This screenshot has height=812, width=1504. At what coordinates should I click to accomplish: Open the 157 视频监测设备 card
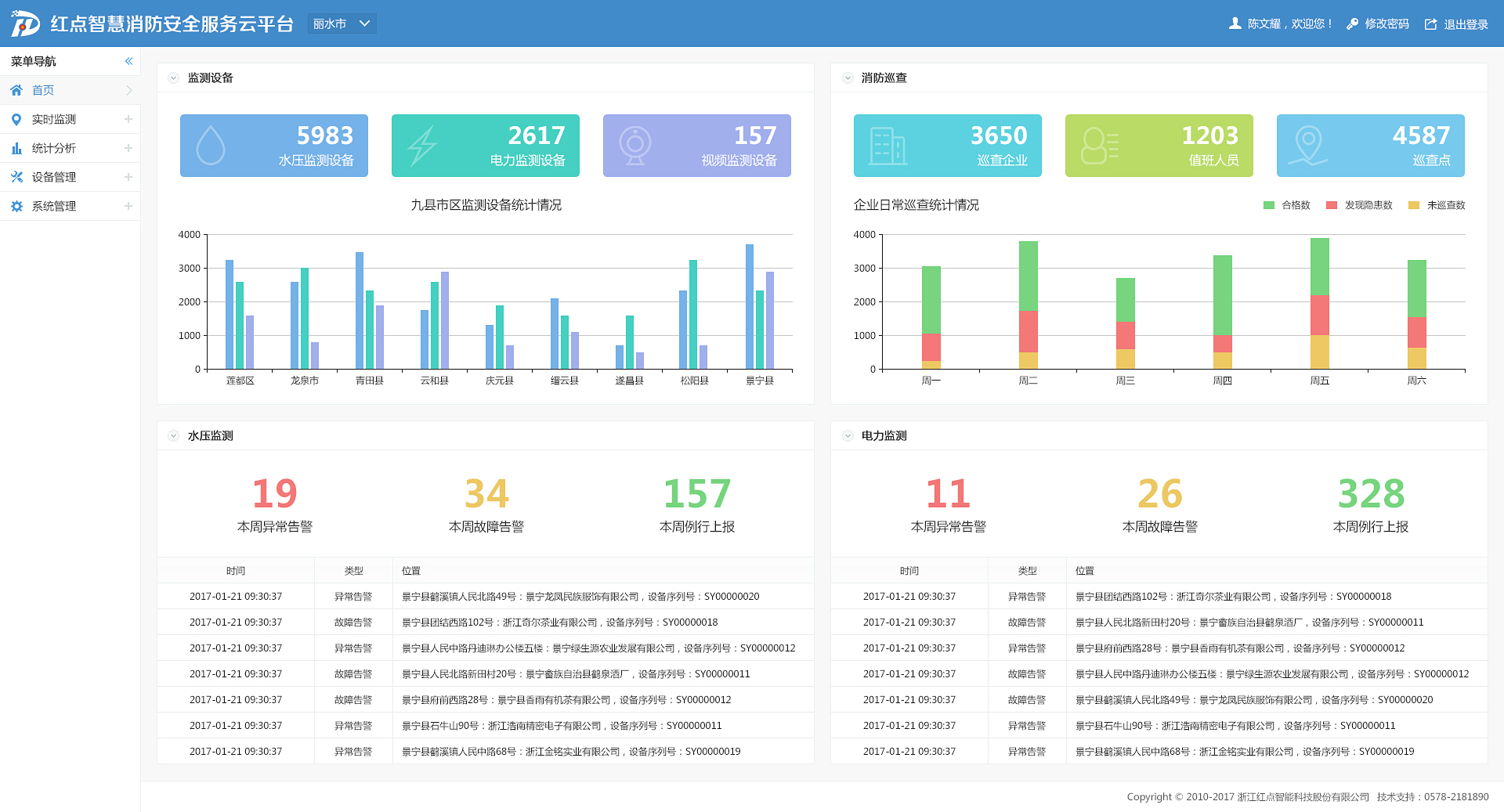697,146
